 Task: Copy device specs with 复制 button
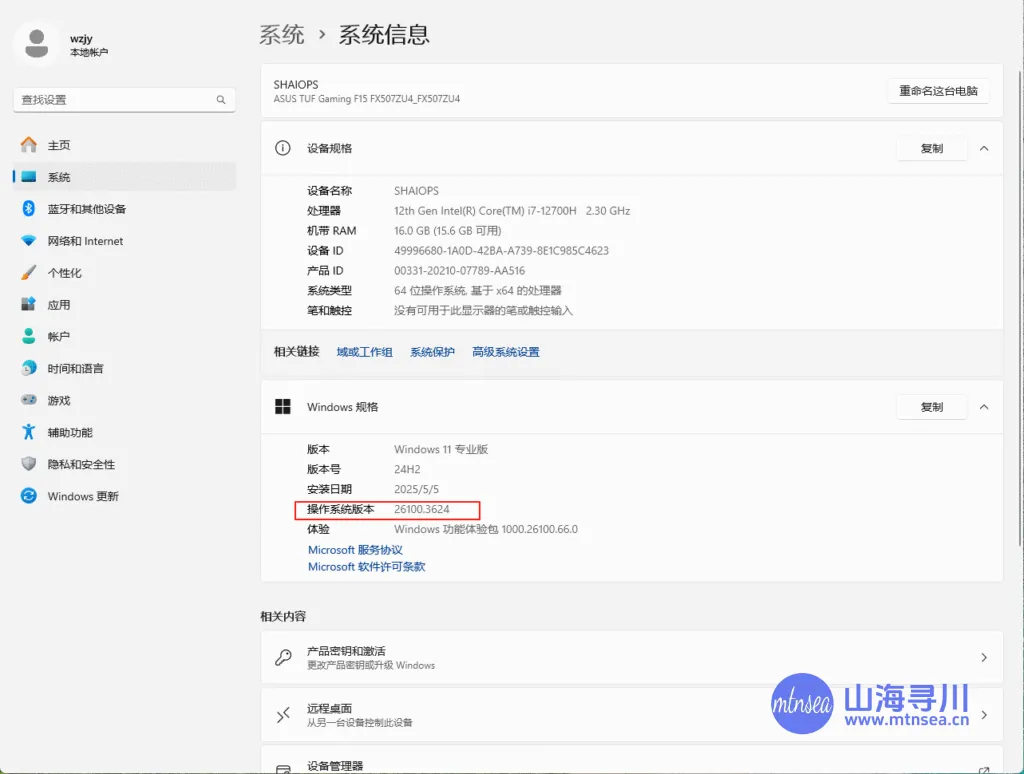point(932,148)
